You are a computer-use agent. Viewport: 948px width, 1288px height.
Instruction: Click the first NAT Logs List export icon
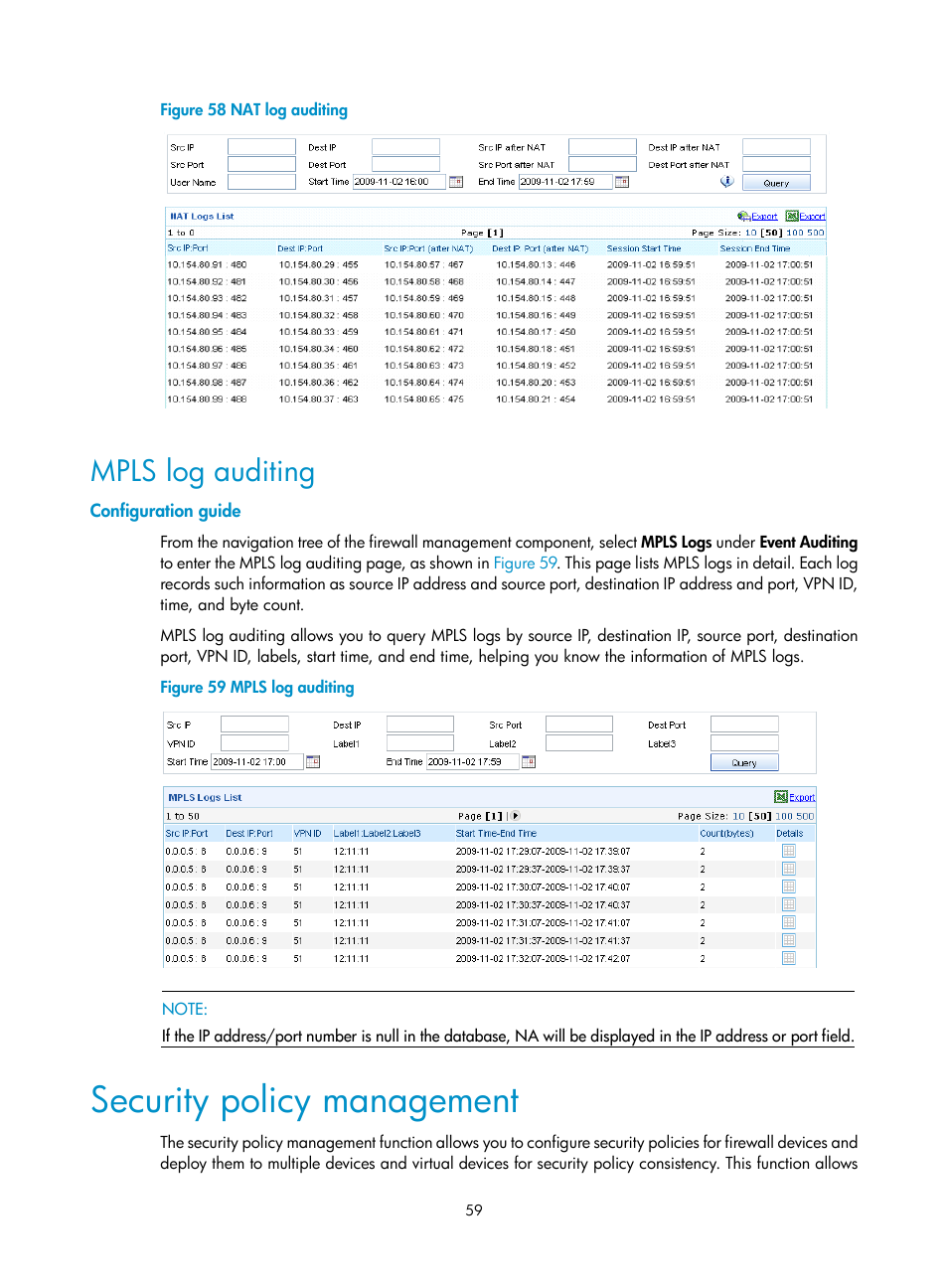pyautogui.click(x=743, y=216)
